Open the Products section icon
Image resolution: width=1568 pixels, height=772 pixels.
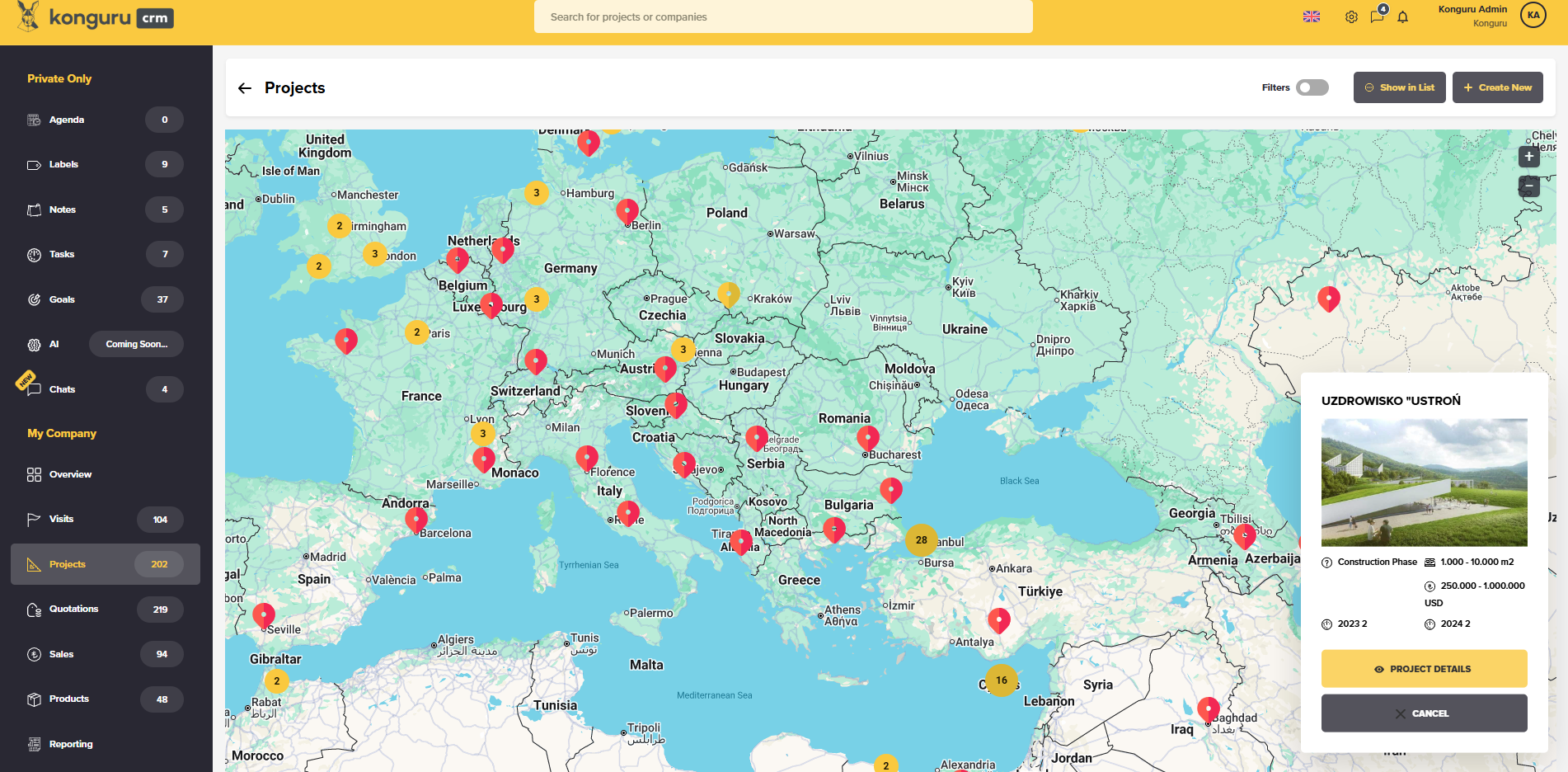coord(34,699)
